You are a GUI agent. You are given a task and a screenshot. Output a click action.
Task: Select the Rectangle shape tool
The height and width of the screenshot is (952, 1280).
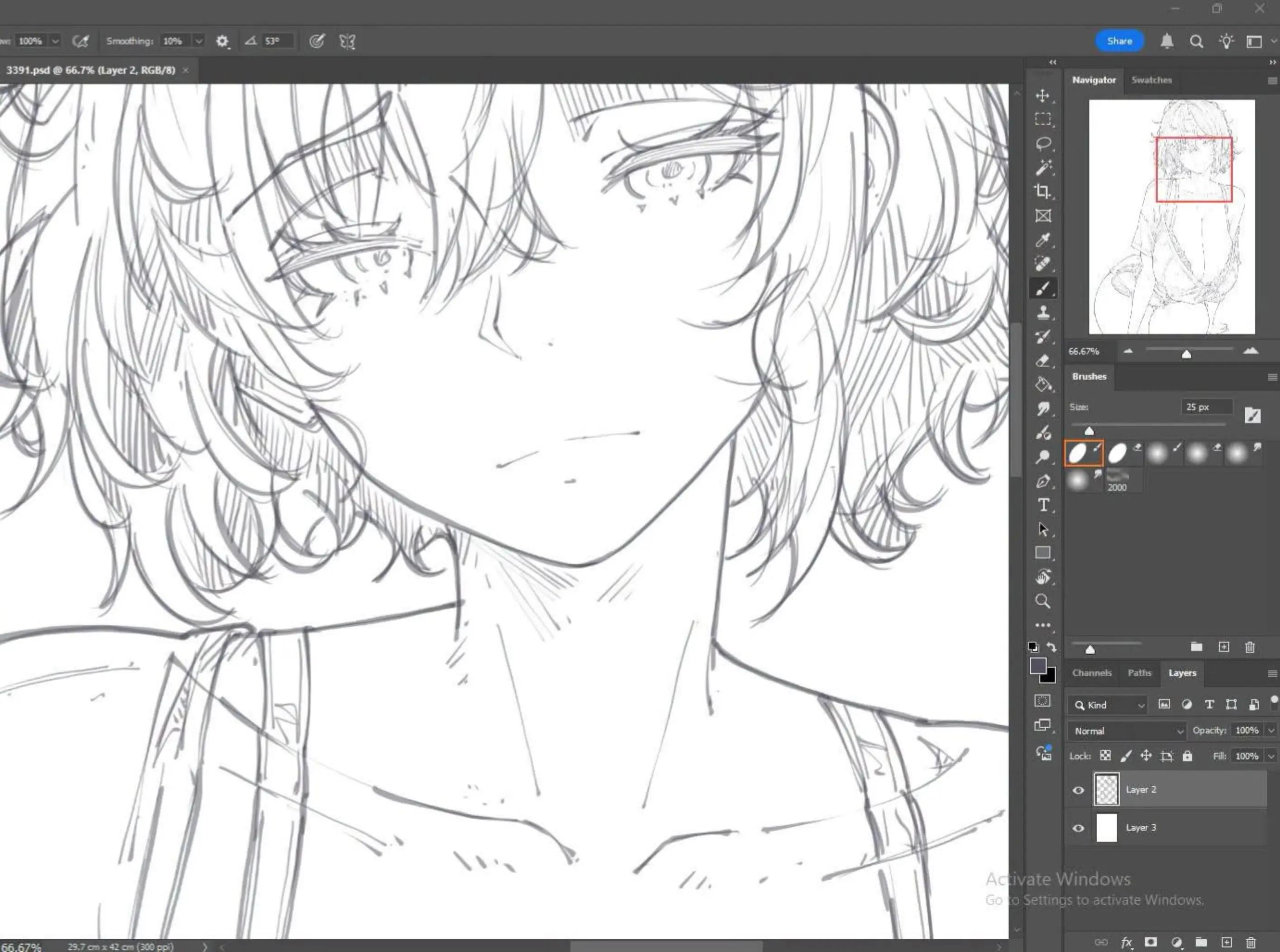pyautogui.click(x=1042, y=552)
